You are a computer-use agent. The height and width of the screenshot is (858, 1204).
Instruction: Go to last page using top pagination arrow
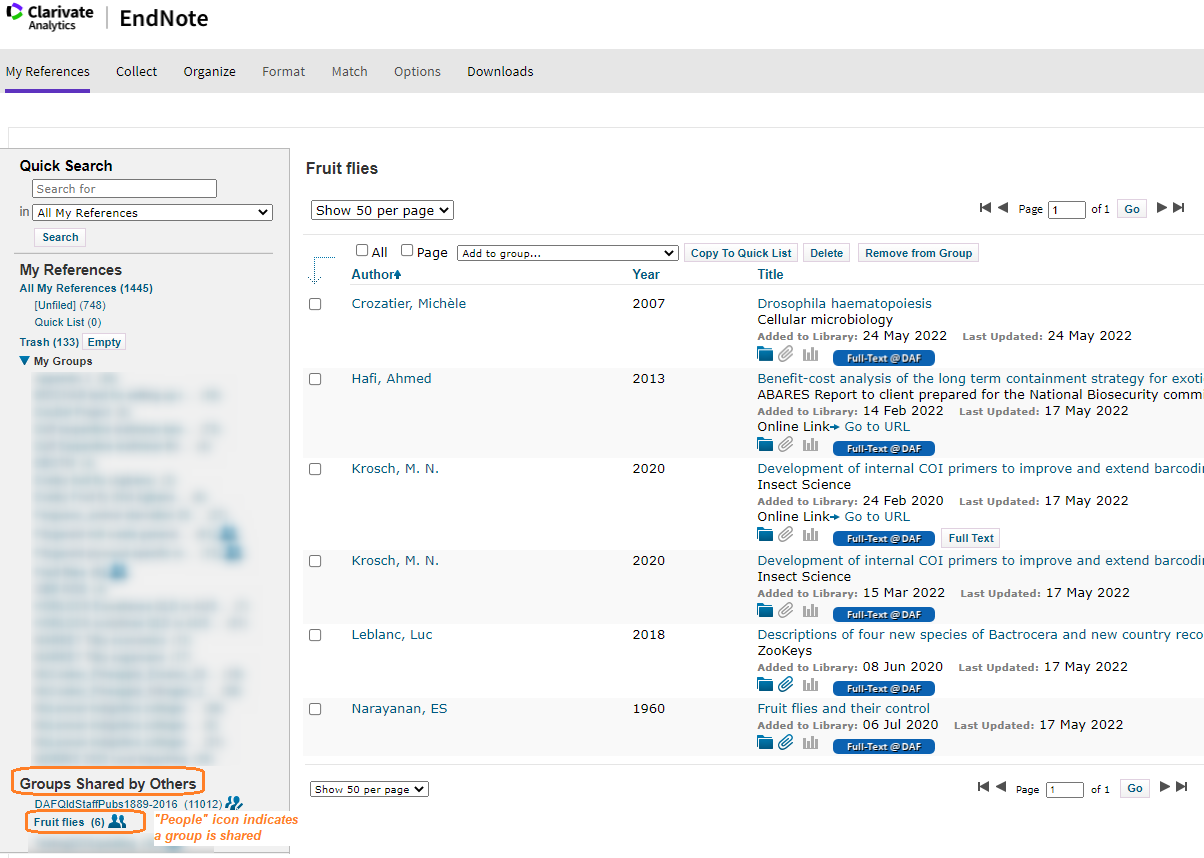[1179, 208]
